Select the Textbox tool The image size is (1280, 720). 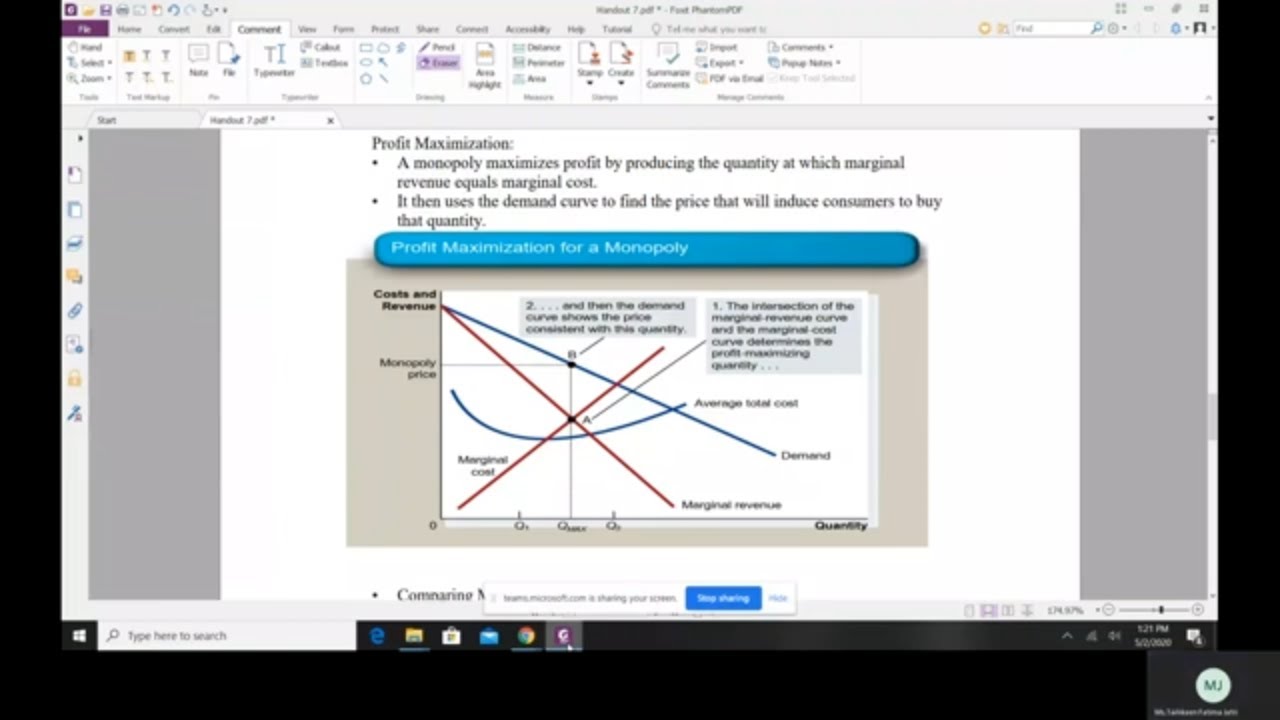click(x=324, y=62)
